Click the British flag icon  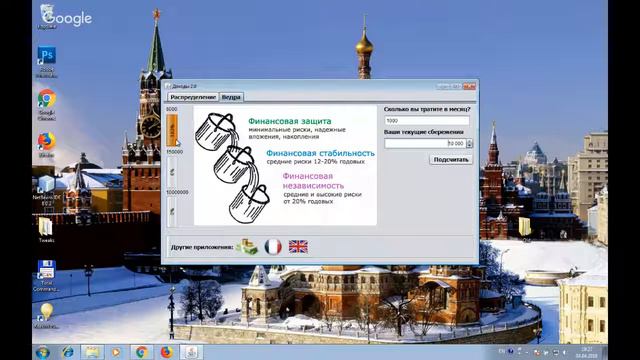[x=298, y=247]
